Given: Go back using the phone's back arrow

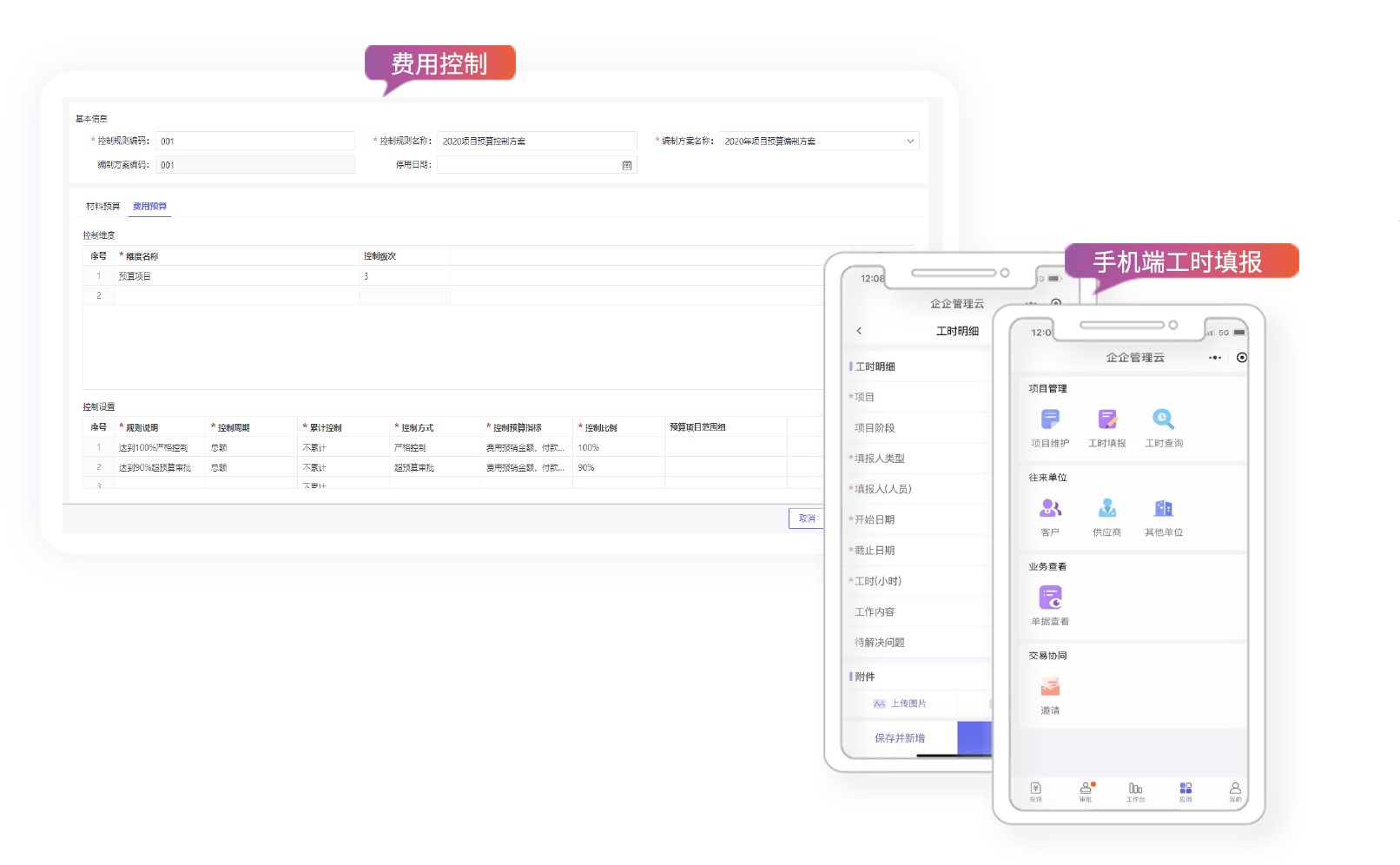Looking at the screenshot, I should click(859, 331).
